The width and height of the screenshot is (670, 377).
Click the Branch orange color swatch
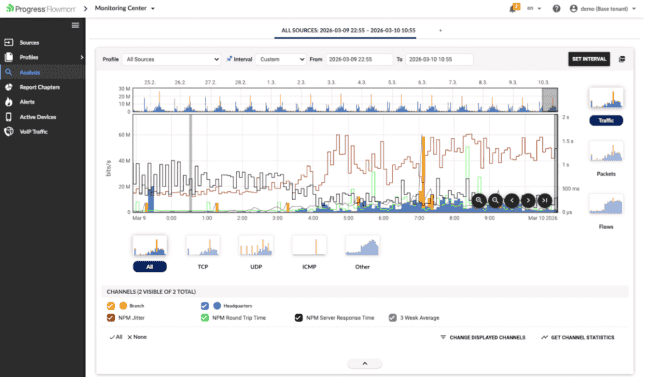click(x=123, y=306)
